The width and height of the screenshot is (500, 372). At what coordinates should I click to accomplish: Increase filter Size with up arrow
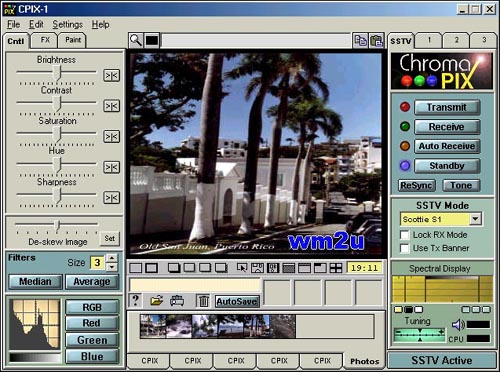point(112,258)
